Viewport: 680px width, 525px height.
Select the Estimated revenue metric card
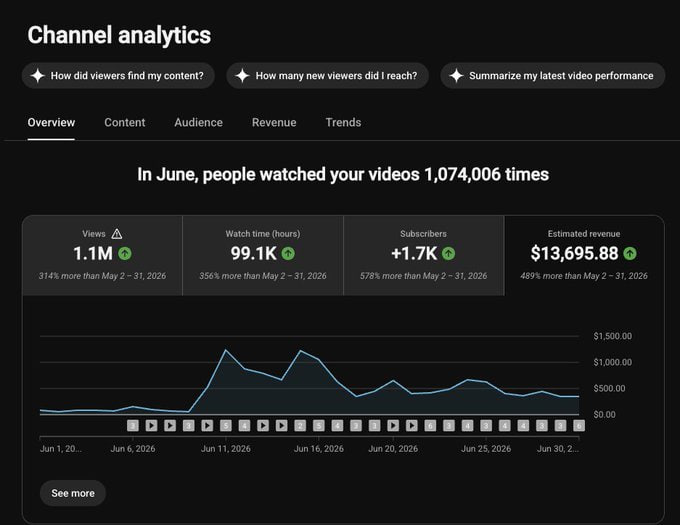point(584,256)
